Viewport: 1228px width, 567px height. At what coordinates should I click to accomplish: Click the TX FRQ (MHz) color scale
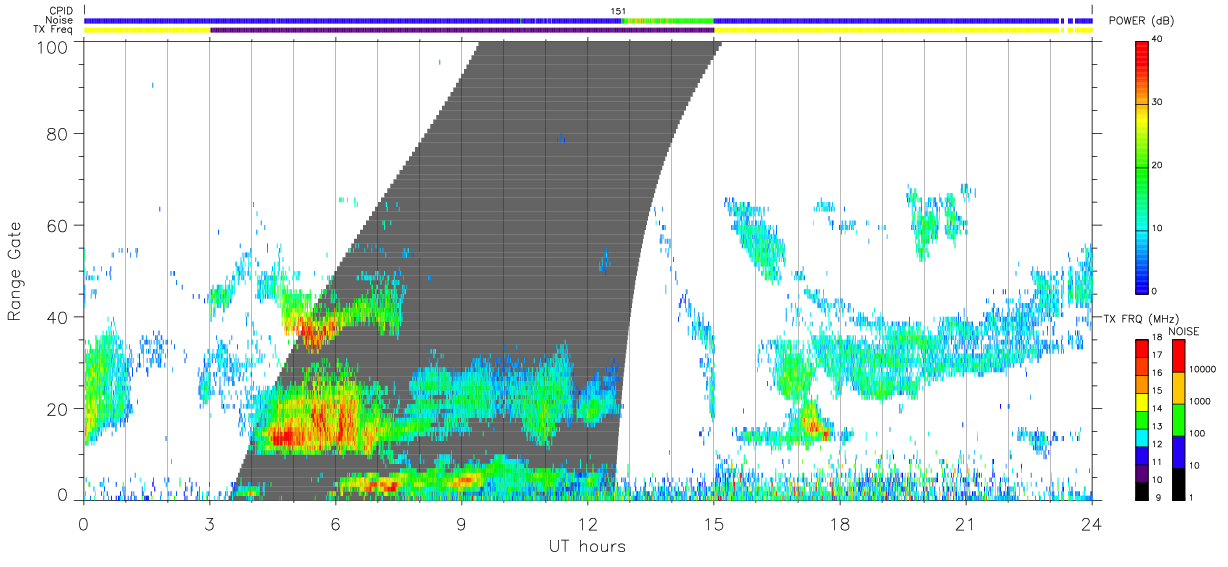(x=1142, y=418)
